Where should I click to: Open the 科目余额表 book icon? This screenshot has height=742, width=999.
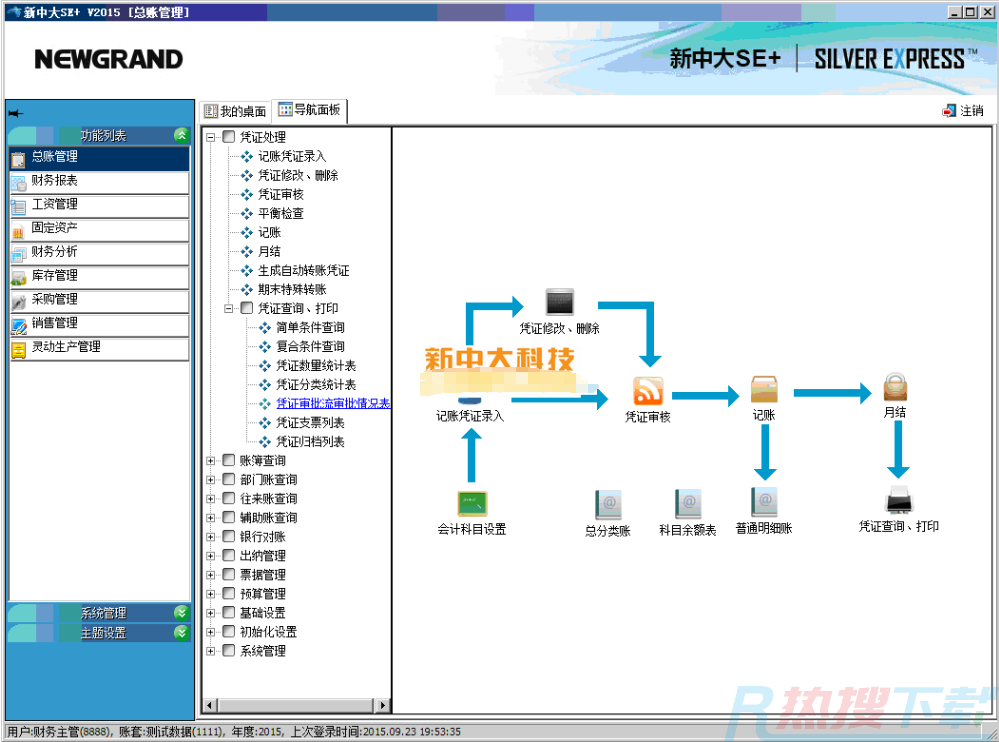(x=687, y=504)
